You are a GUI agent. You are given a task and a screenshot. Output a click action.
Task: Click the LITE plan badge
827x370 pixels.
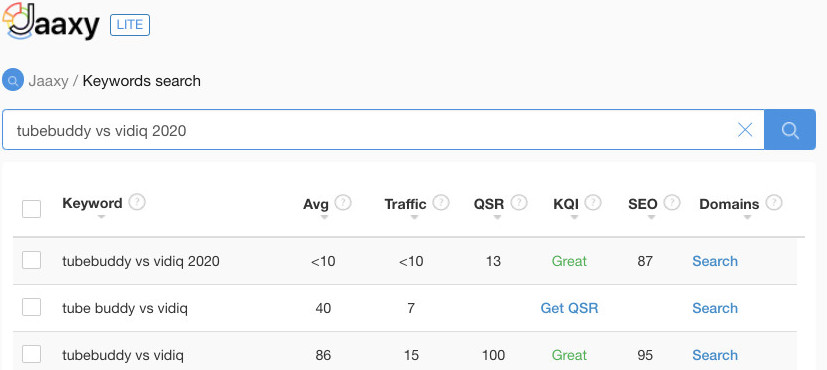pos(130,25)
